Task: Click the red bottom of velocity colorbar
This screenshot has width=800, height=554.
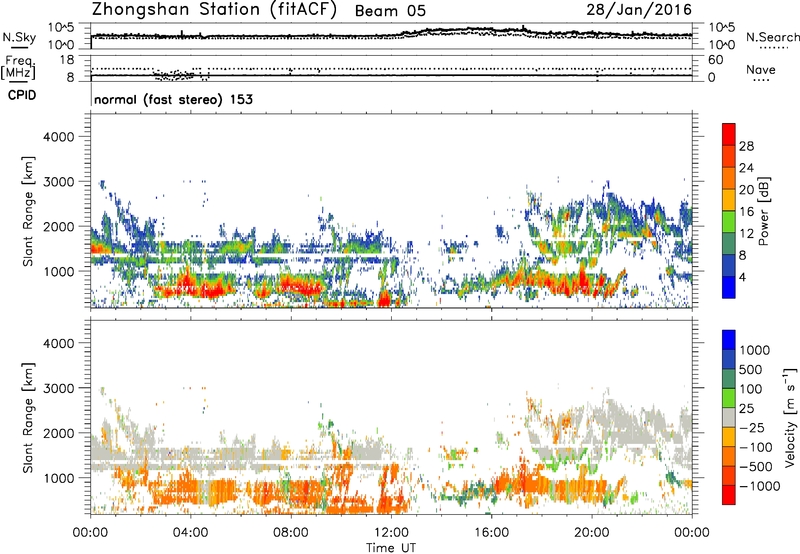Action: pyautogui.click(x=729, y=495)
